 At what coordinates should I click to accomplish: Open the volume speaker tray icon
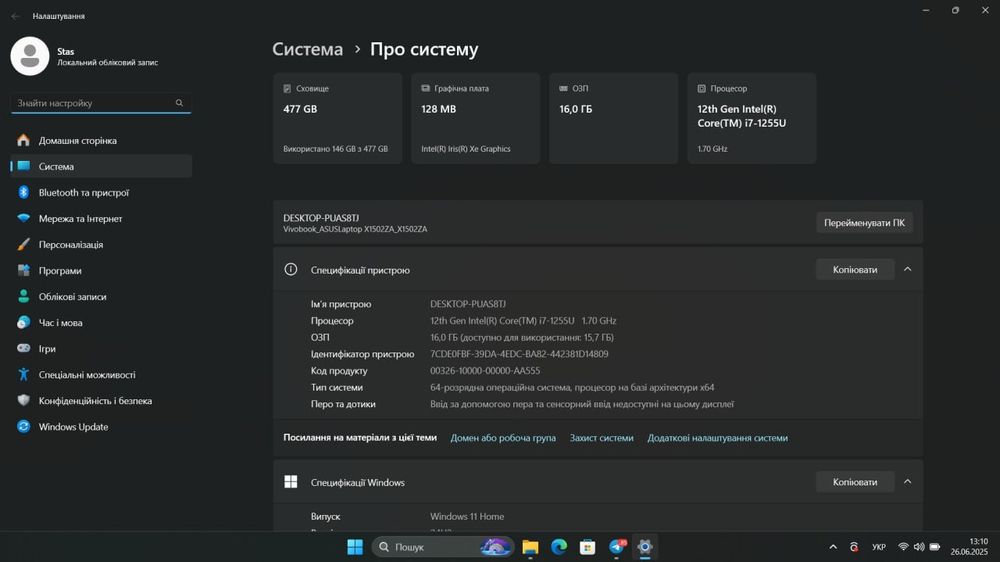[x=919, y=547]
